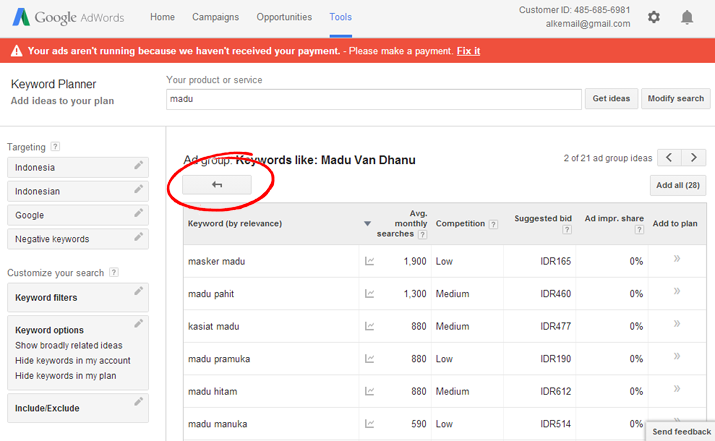Show trend chart for madu pahit
Image resolution: width=715 pixels, height=441 pixels.
pos(369,294)
